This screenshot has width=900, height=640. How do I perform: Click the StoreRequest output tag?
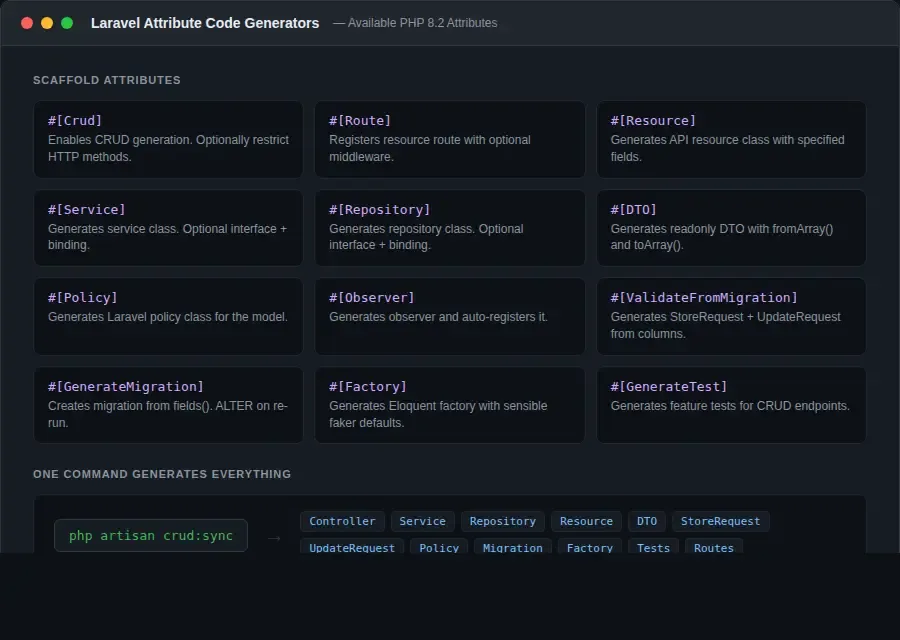pyautogui.click(x=720, y=521)
